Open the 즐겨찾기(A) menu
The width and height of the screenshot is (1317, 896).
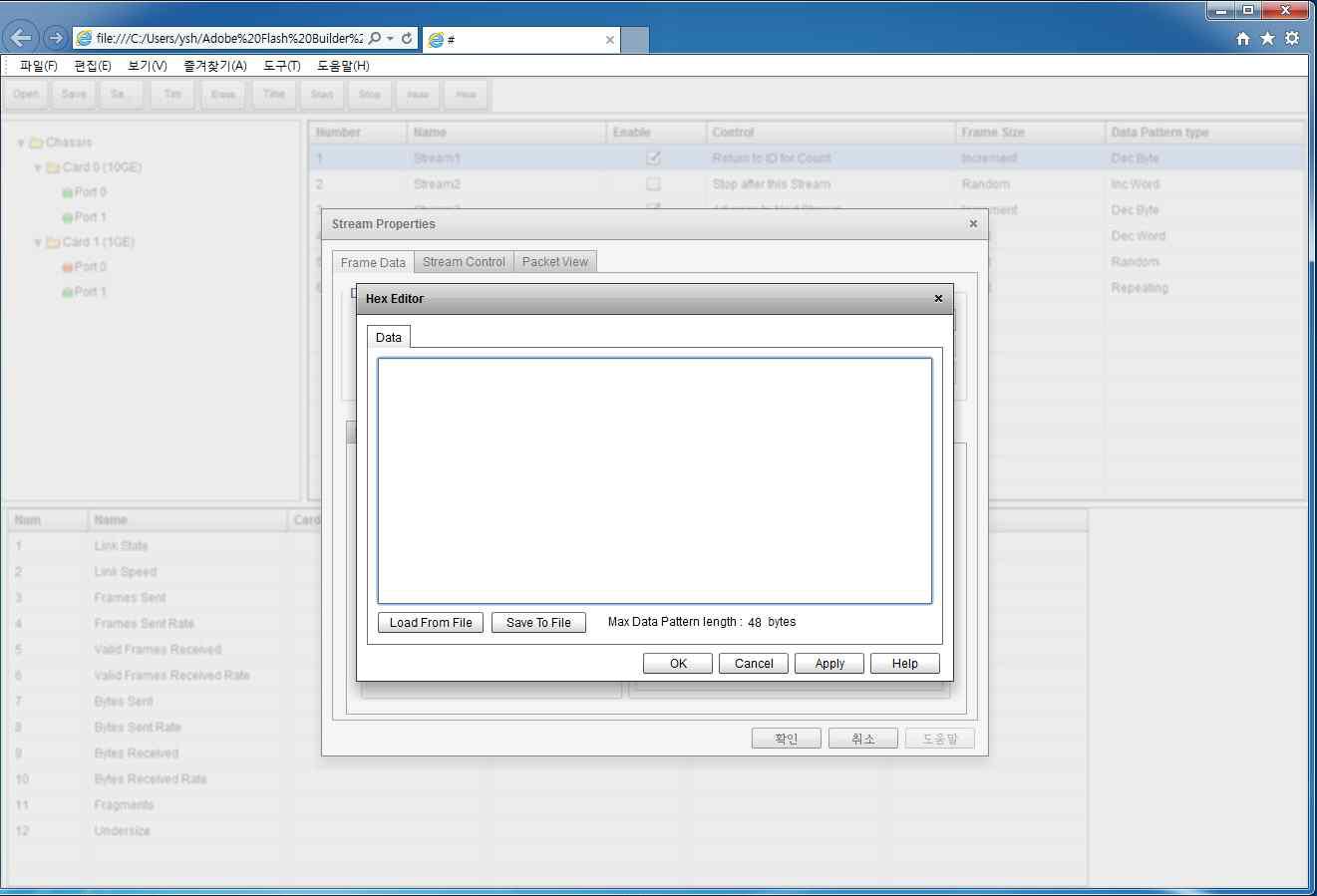tap(215, 66)
